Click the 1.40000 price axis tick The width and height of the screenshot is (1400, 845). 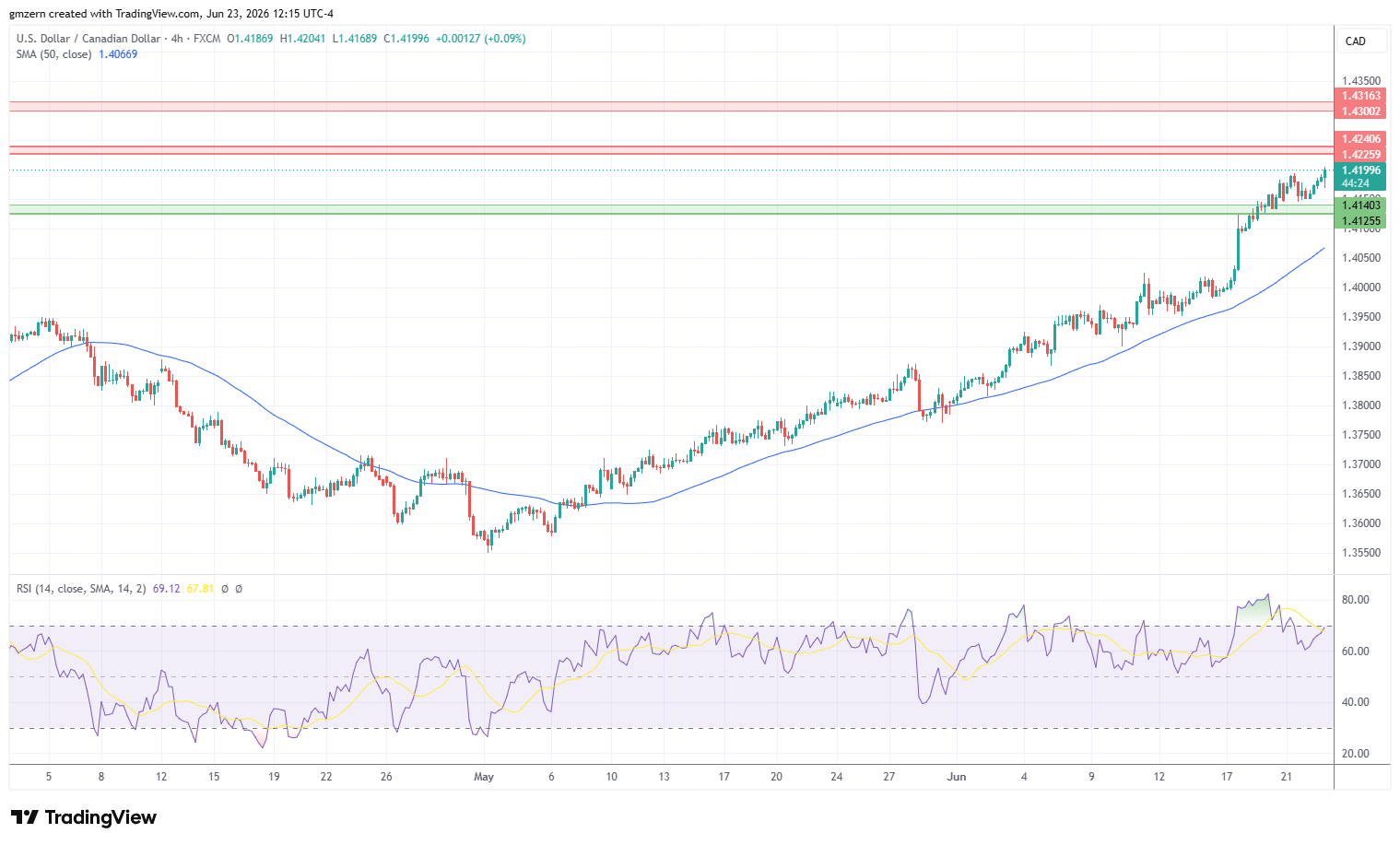(x=1361, y=288)
